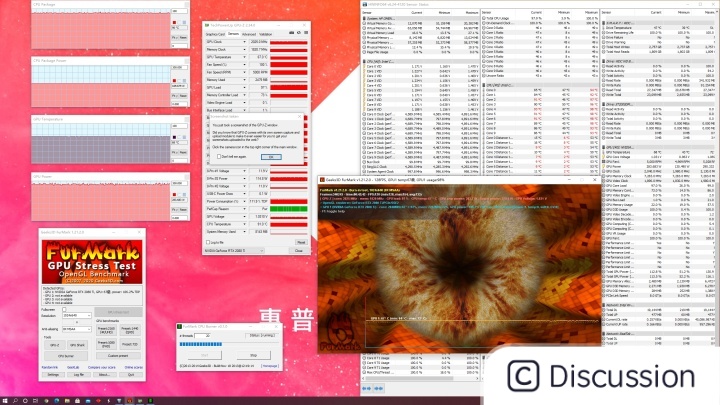Open File Explorer from taskbar
Viewport: 720px width, 405px height.
[x=67, y=401]
